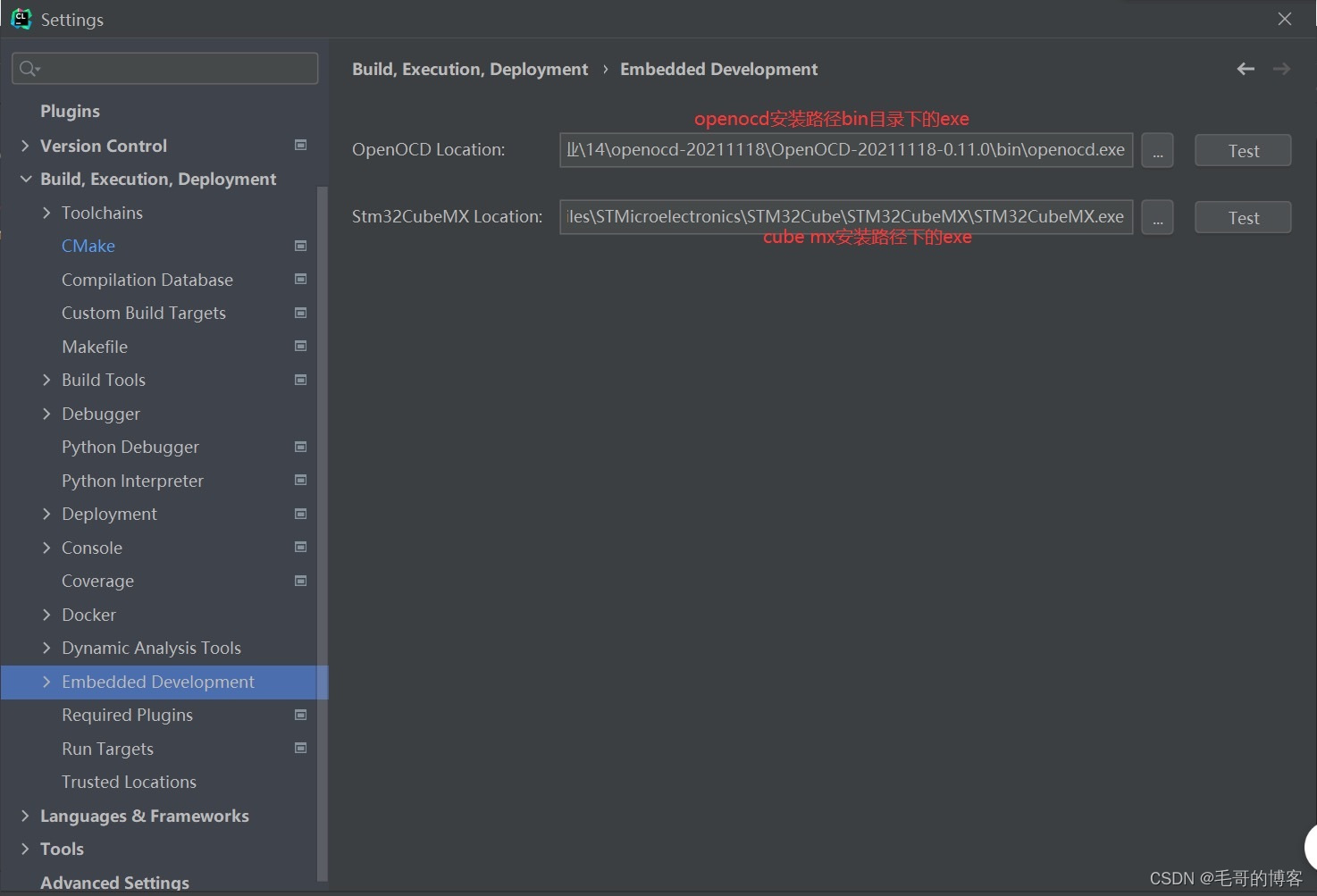The image size is (1317, 896).
Task: Expand the Build Tools node
Action: [46, 380]
